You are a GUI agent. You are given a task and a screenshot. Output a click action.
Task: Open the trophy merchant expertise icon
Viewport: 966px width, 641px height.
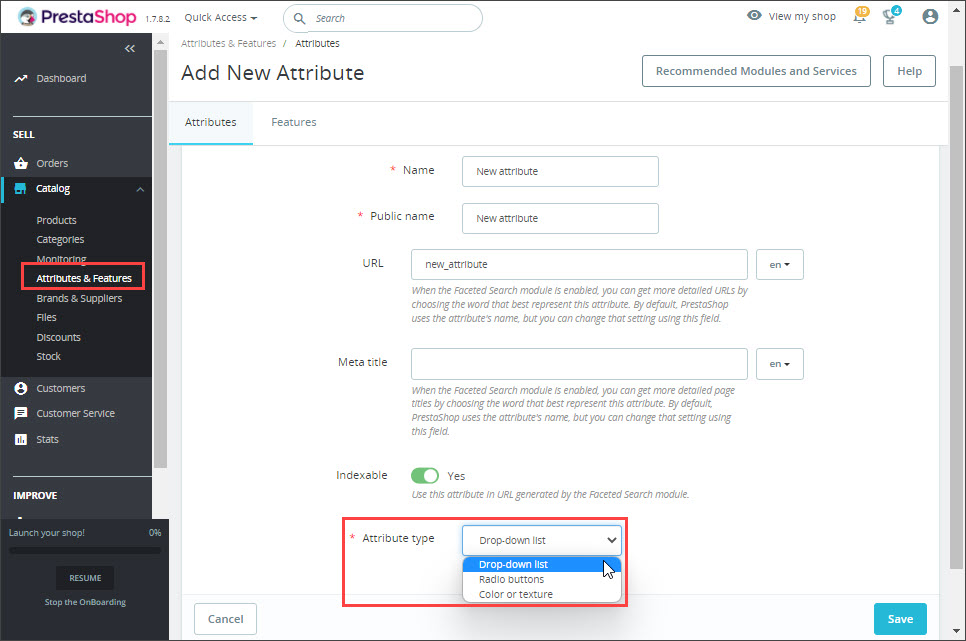(x=891, y=15)
